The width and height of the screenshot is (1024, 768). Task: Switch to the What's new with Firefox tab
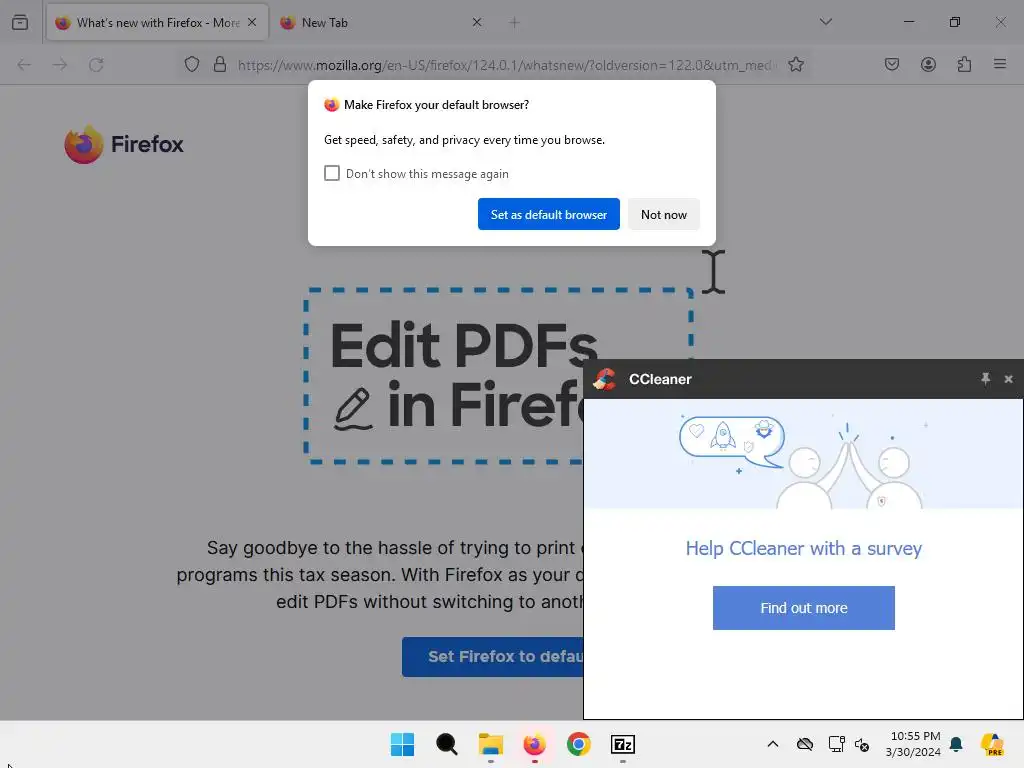click(157, 22)
